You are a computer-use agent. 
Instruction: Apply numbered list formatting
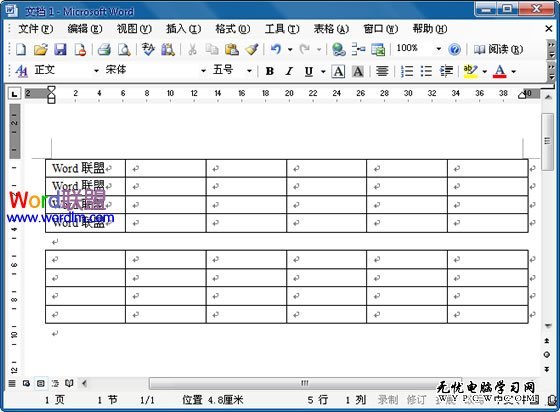click(407, 71)
